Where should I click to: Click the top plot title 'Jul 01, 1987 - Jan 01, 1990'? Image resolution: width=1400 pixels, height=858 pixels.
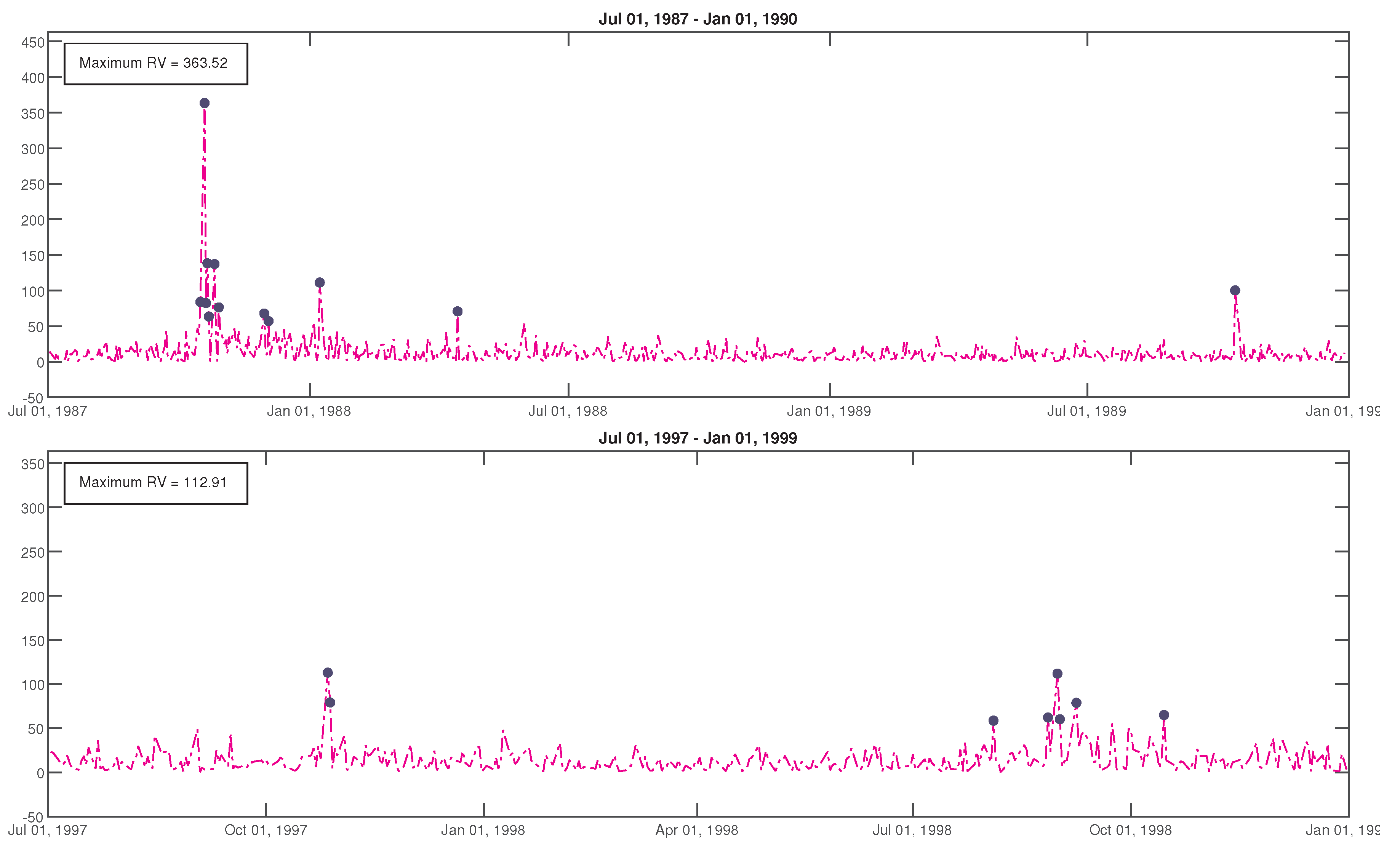click(698, 19)
